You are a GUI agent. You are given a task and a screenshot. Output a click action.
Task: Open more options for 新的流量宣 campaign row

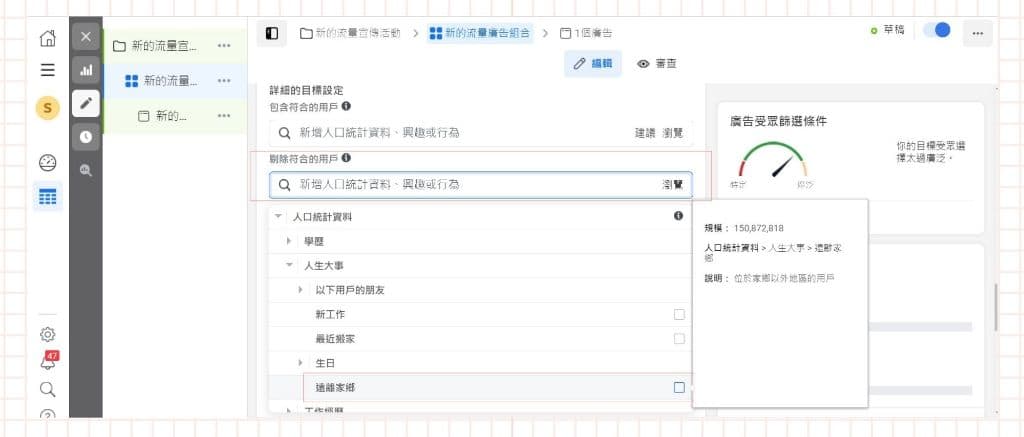224,46
